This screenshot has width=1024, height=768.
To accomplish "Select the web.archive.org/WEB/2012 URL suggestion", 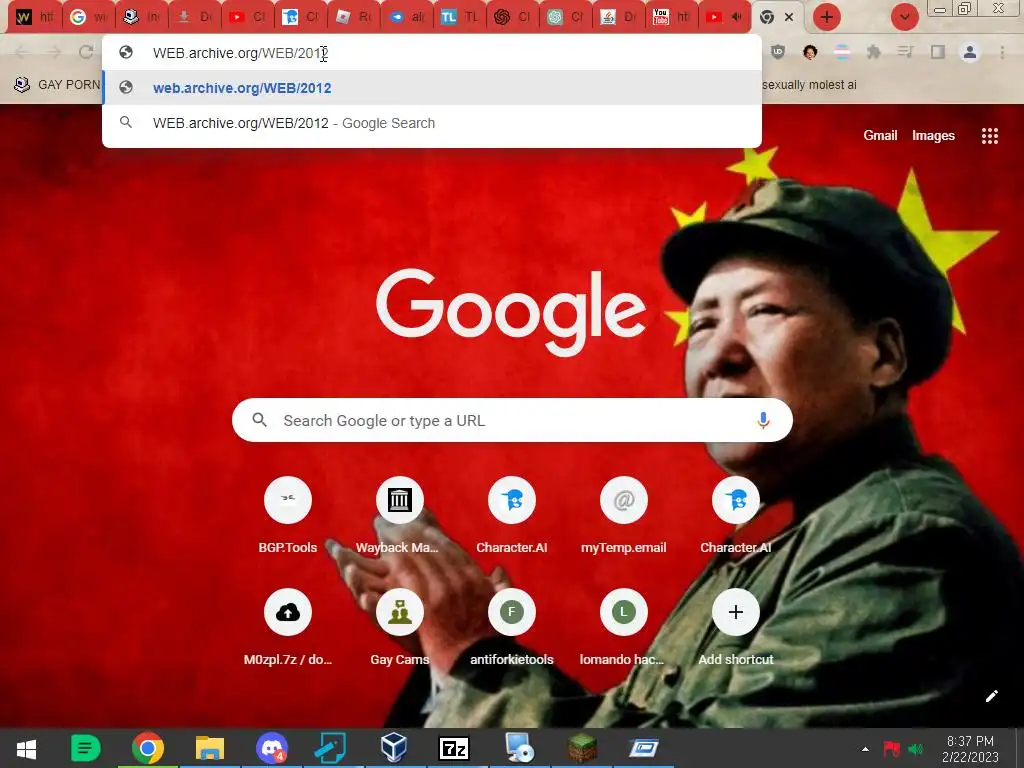I will (432, 88).
